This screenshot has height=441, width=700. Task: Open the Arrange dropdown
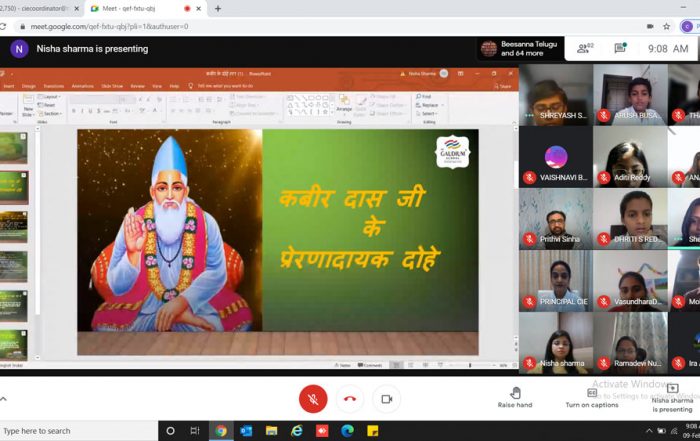coord(344,104)
